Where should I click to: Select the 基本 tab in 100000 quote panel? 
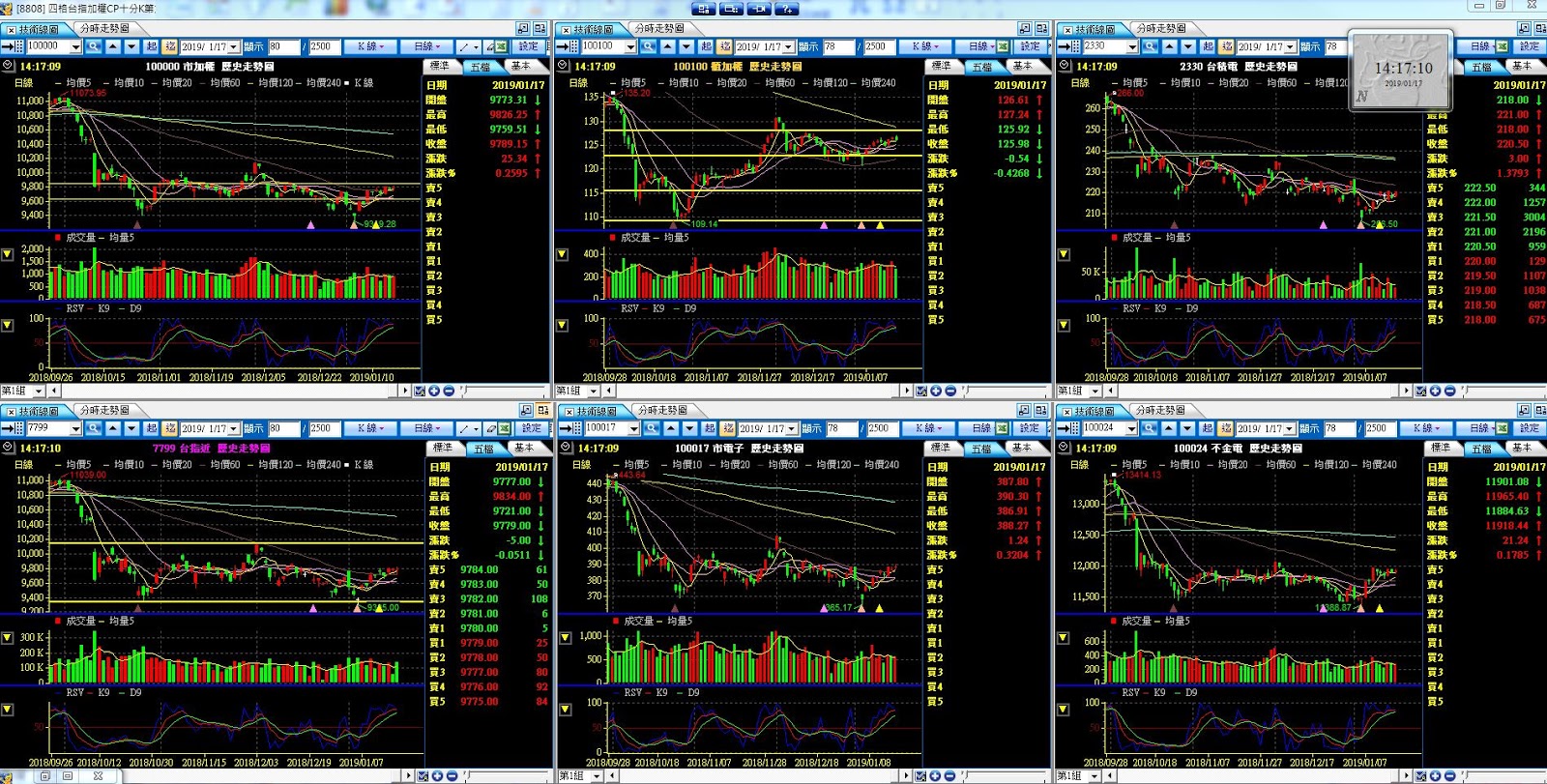(x=521, y=67)
